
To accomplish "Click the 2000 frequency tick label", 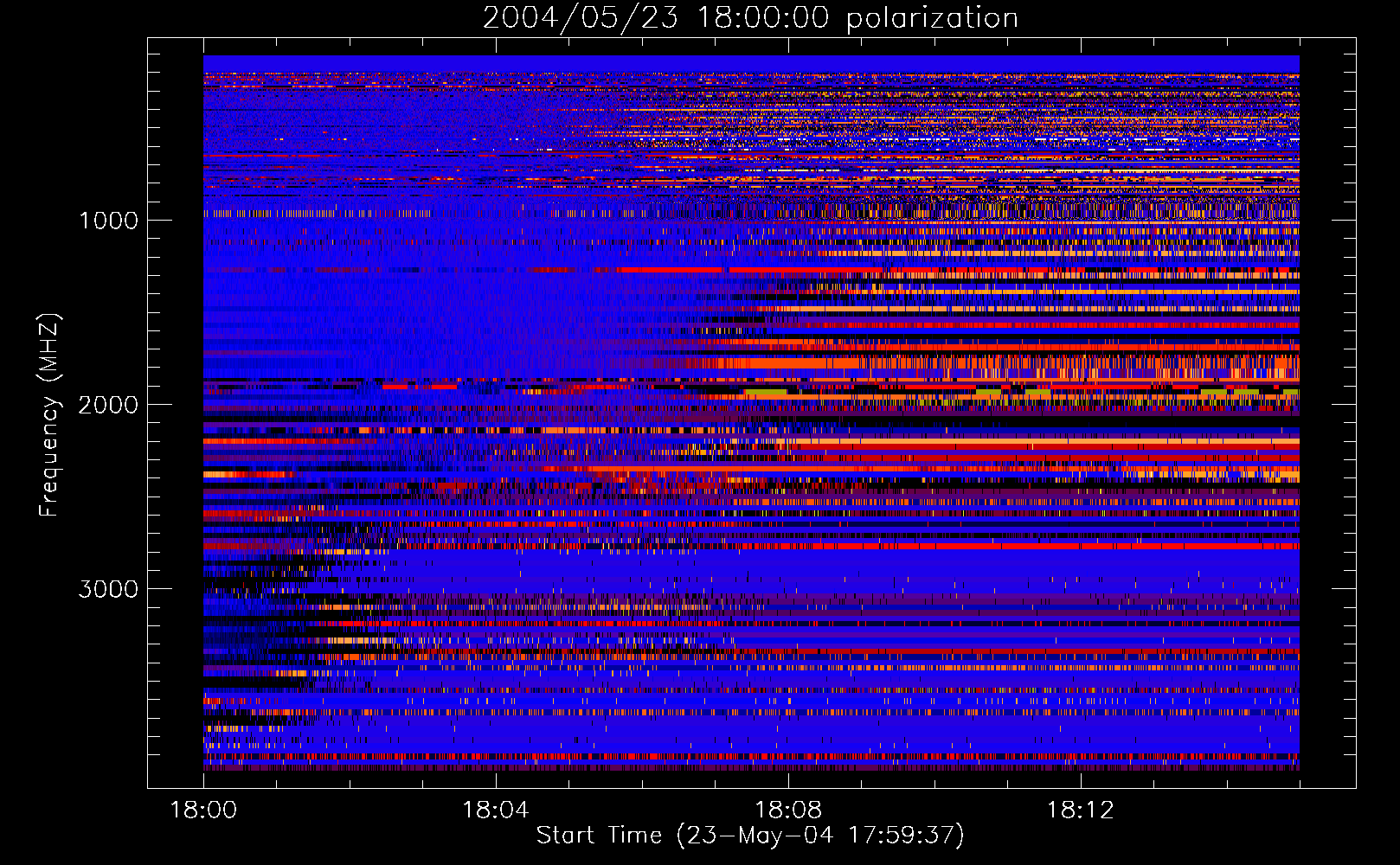I will [x=108, y=405].
